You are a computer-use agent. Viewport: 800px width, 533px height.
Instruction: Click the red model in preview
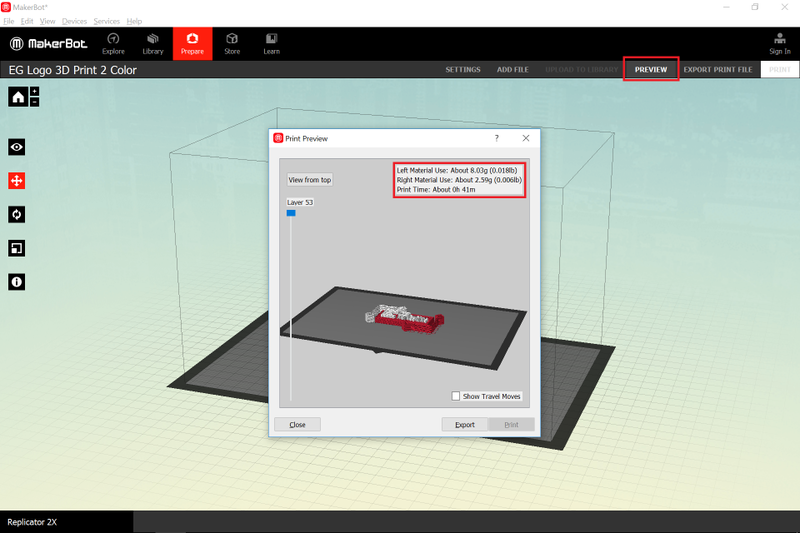pyautogui.click(x=411, y=322)
